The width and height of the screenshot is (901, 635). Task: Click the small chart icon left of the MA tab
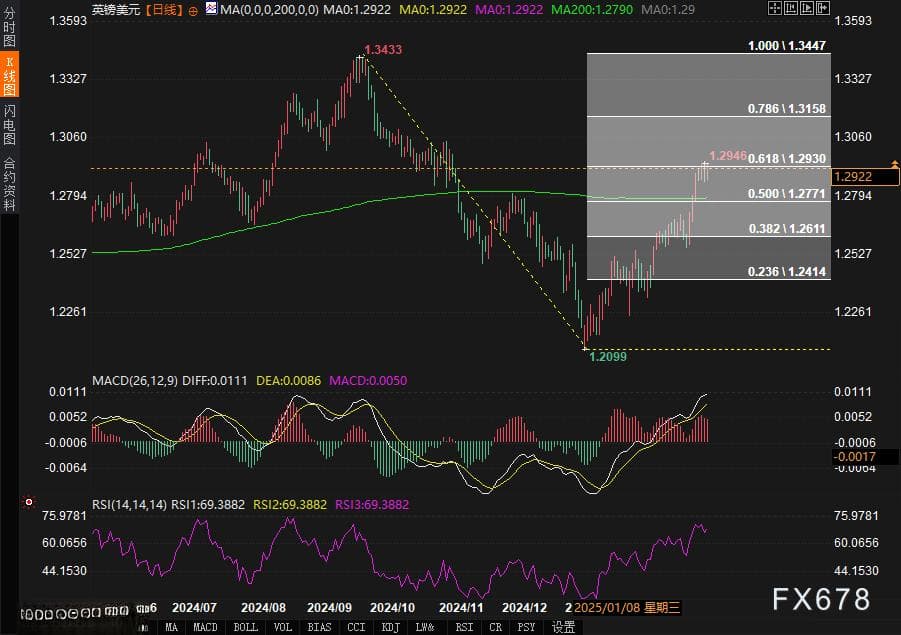click(144, 627)
